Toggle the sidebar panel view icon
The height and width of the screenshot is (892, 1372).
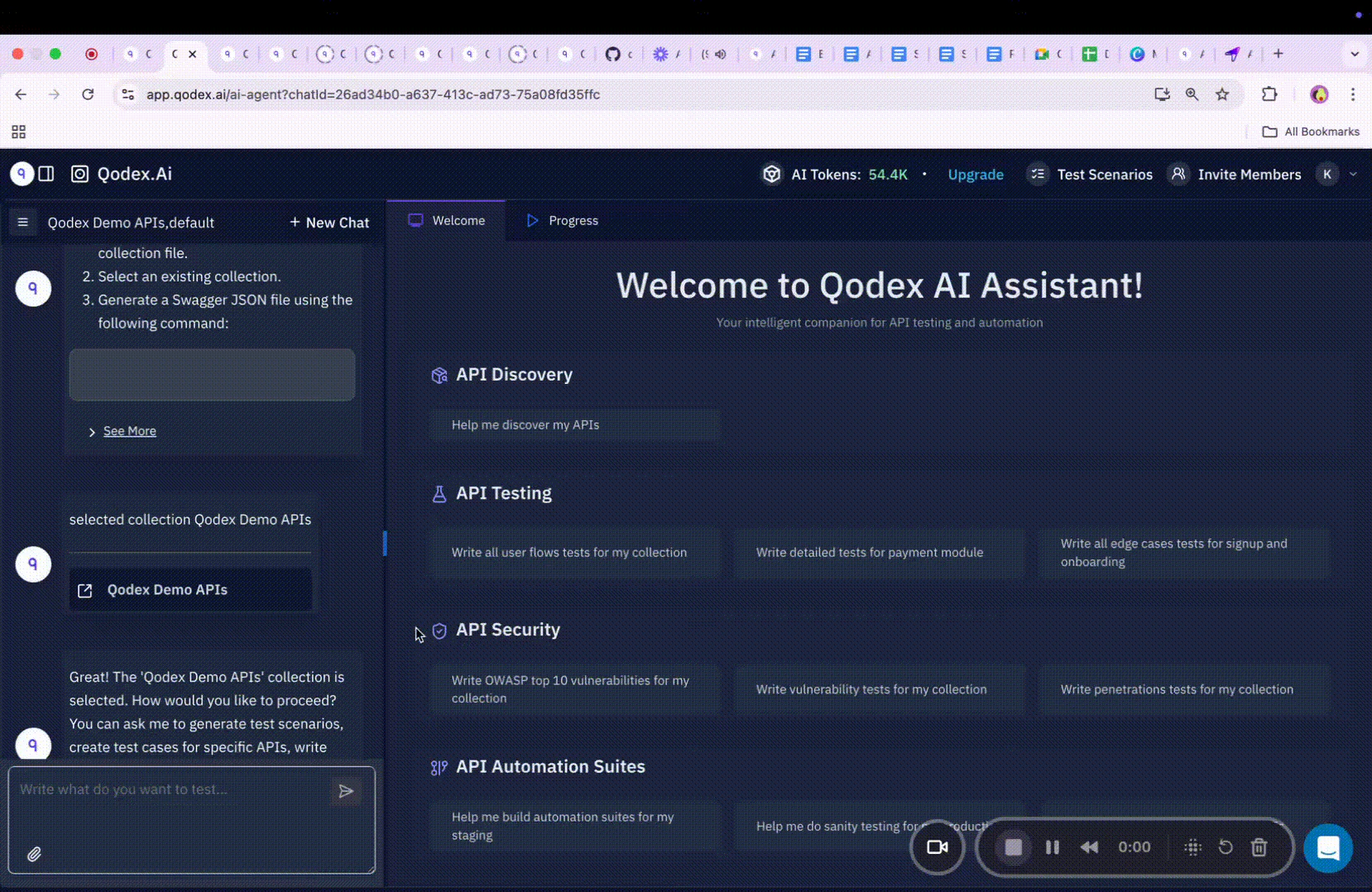[x=46, y=174]
